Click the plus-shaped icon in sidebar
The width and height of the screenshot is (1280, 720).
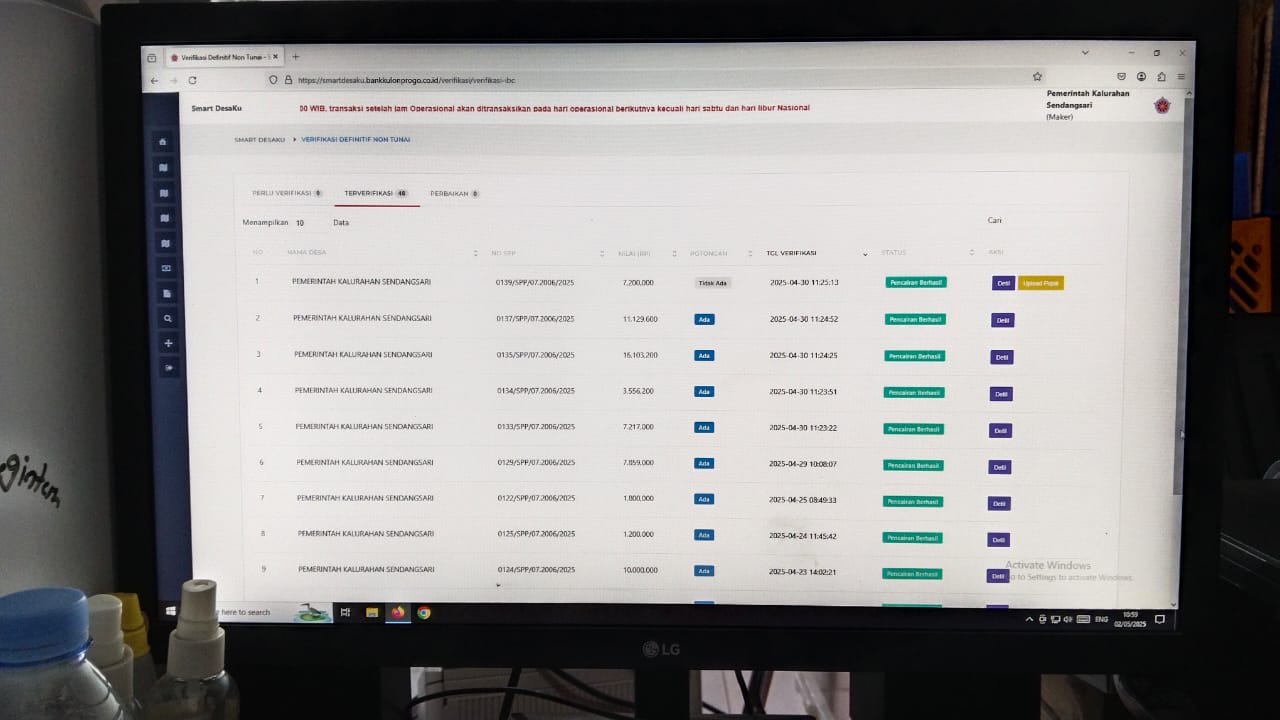(168, 343)
